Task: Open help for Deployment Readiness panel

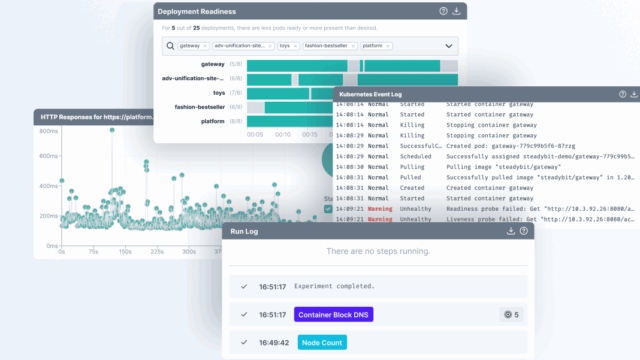Action: pyautogui.click(x=443, y=11)
